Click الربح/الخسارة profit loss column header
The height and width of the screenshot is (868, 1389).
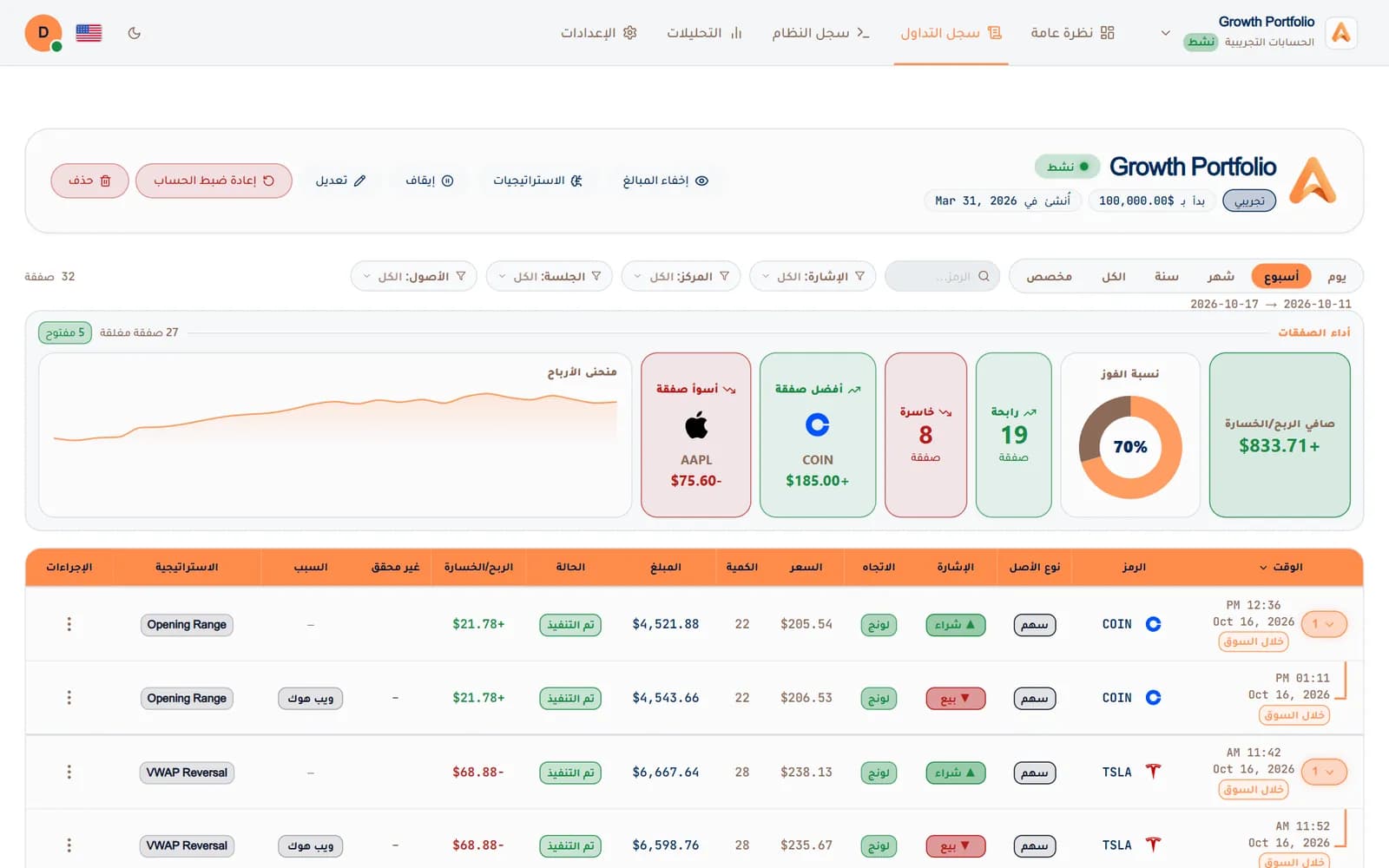coord(478,567)
